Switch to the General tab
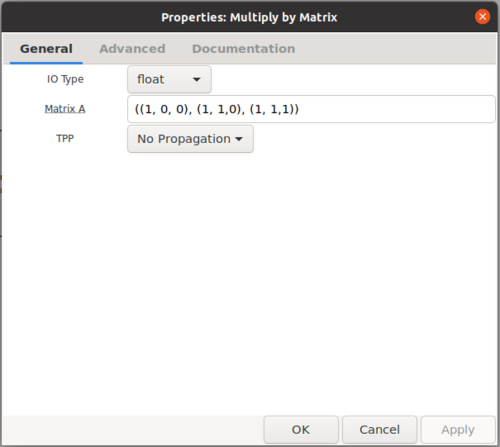Screen dimensions: 500x447 coord(46,49)
